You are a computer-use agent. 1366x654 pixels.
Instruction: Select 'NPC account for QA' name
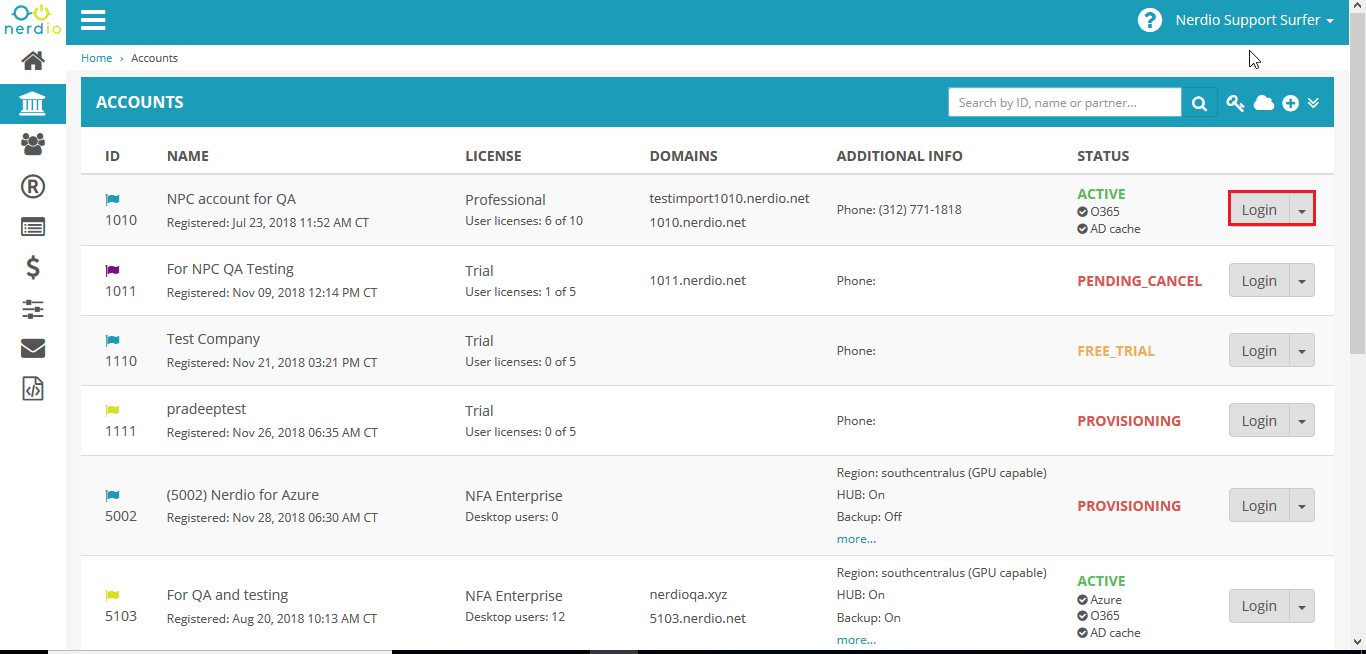click(231, 199)
